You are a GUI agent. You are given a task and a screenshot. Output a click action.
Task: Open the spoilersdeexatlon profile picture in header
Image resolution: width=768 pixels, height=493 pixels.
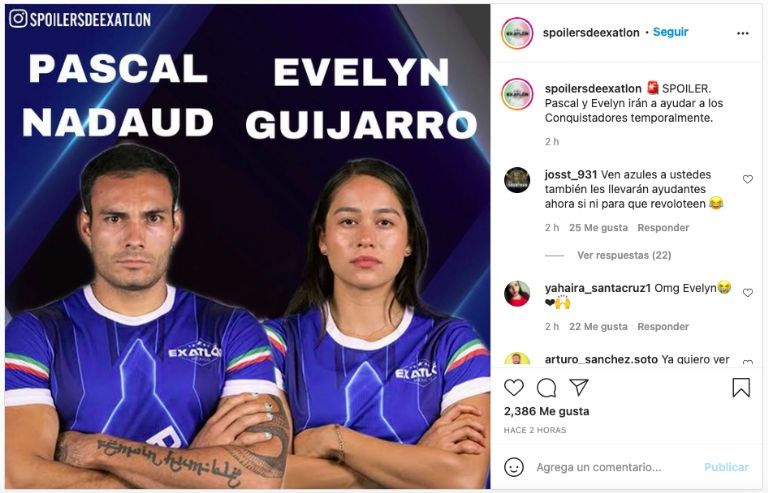click(x=517, y=33)
